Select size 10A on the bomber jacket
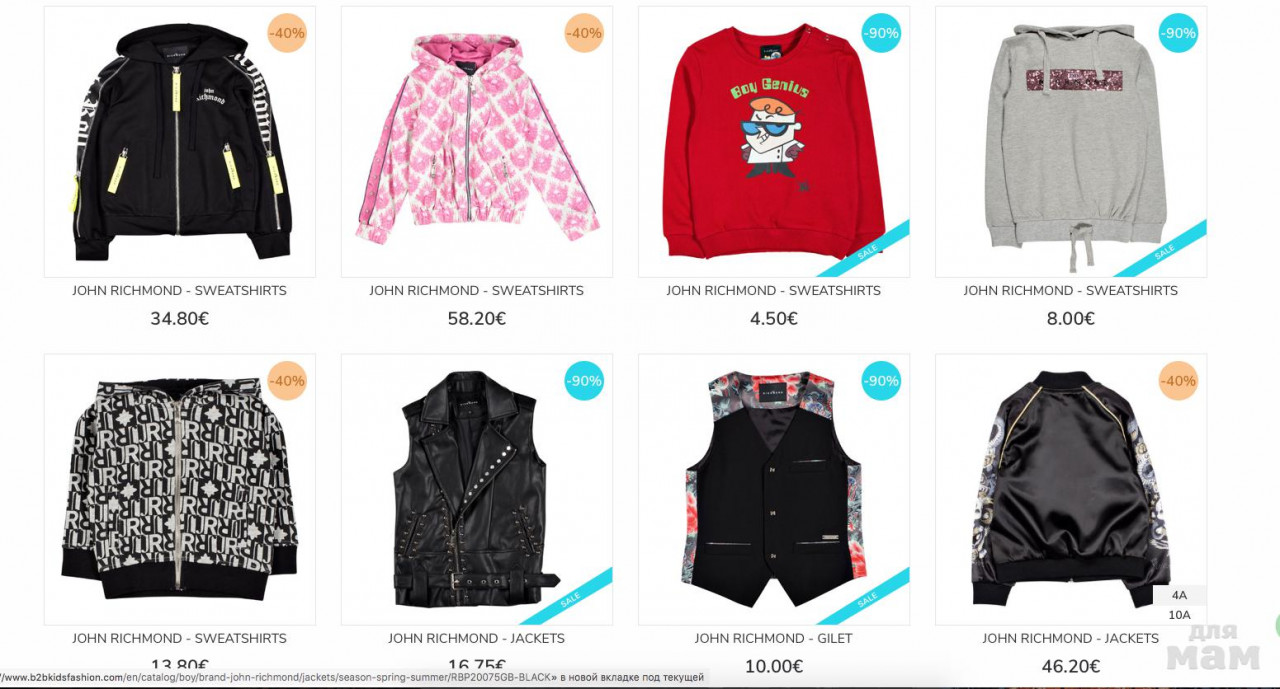Image resolution: width=1280 pixels, height=689 pixels. [x=1179, y=615]
